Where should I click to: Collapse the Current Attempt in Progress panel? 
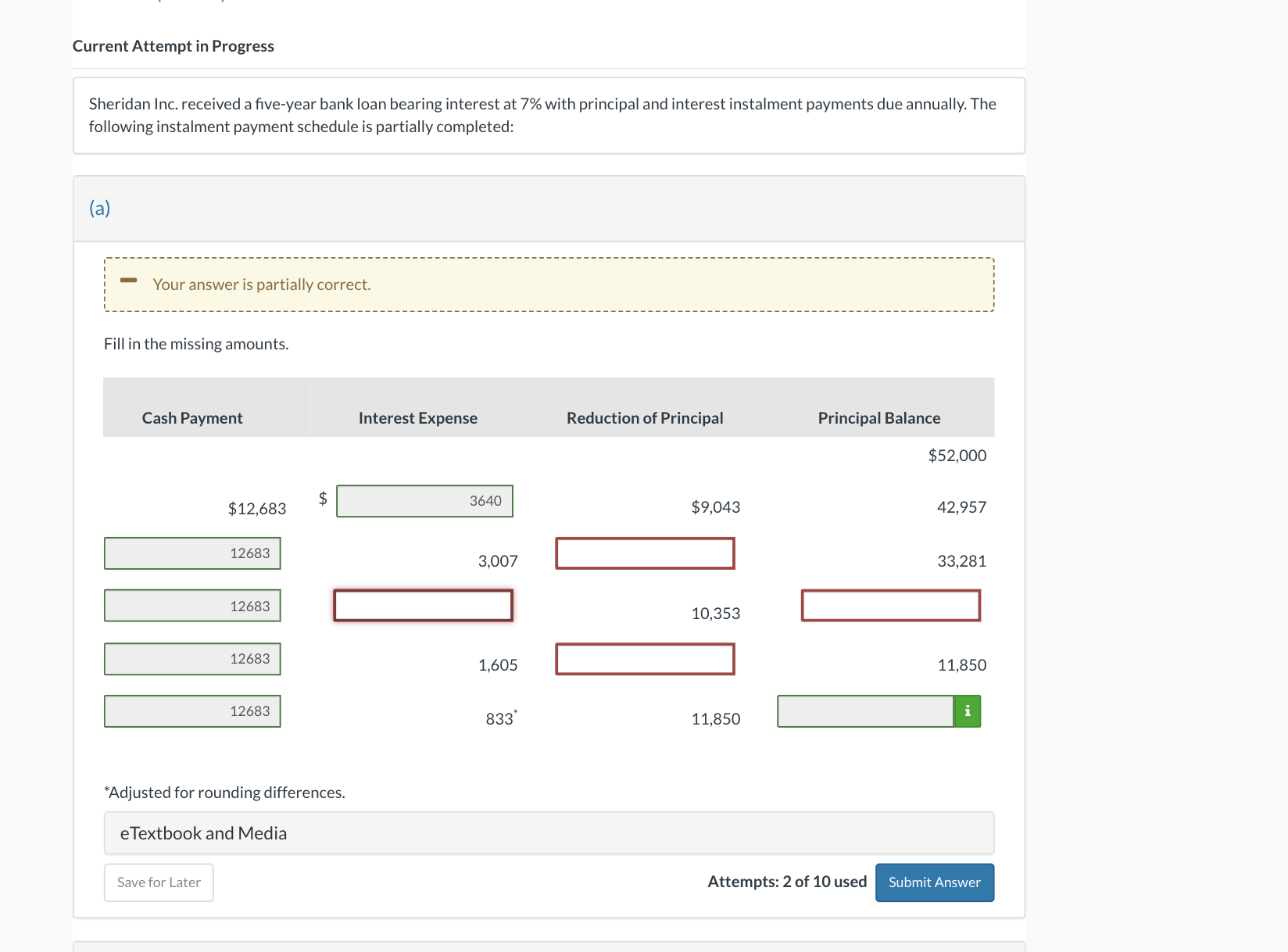click(x=173, y=45)
